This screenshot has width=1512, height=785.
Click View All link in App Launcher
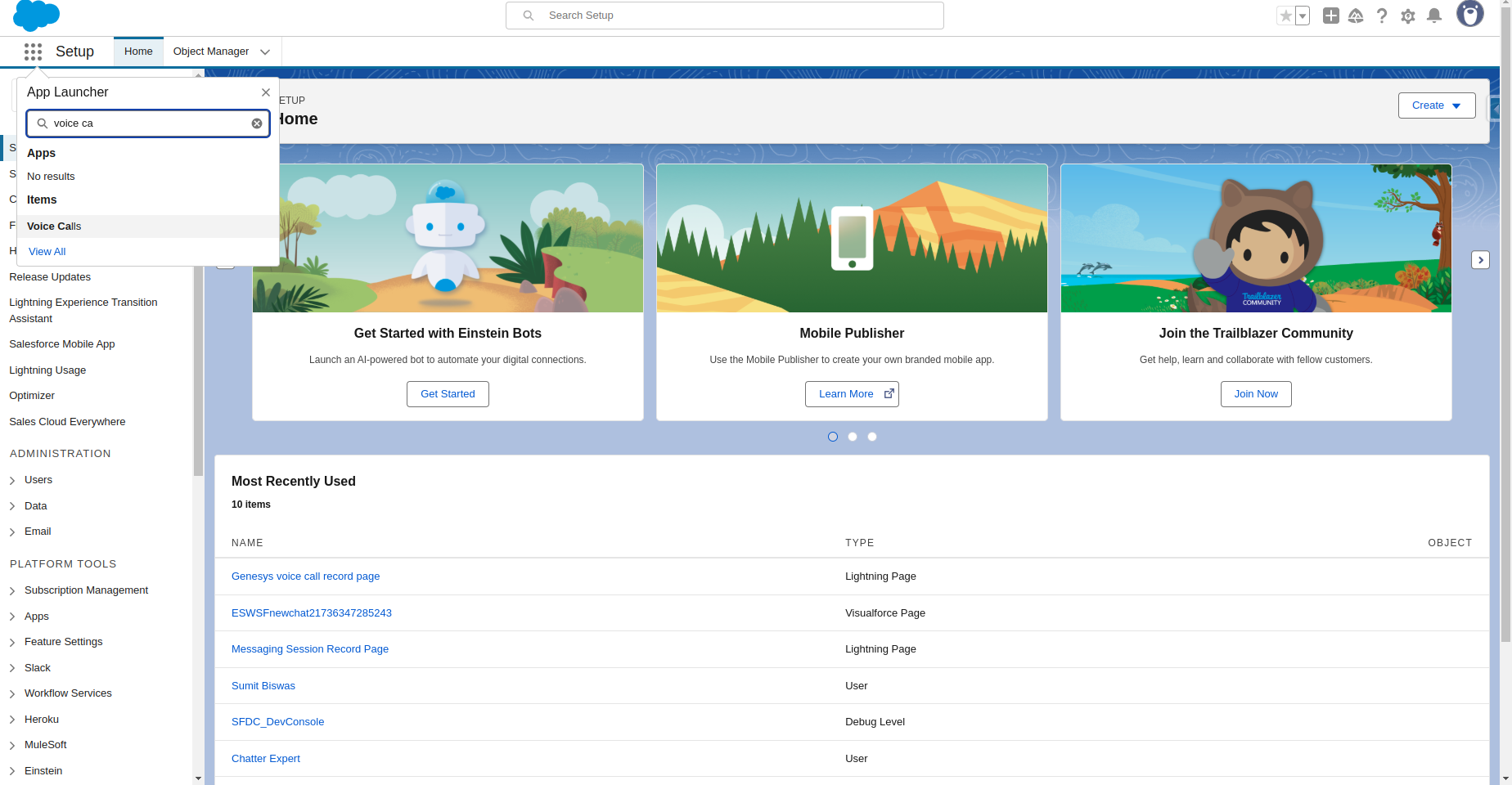pos(47,252)
